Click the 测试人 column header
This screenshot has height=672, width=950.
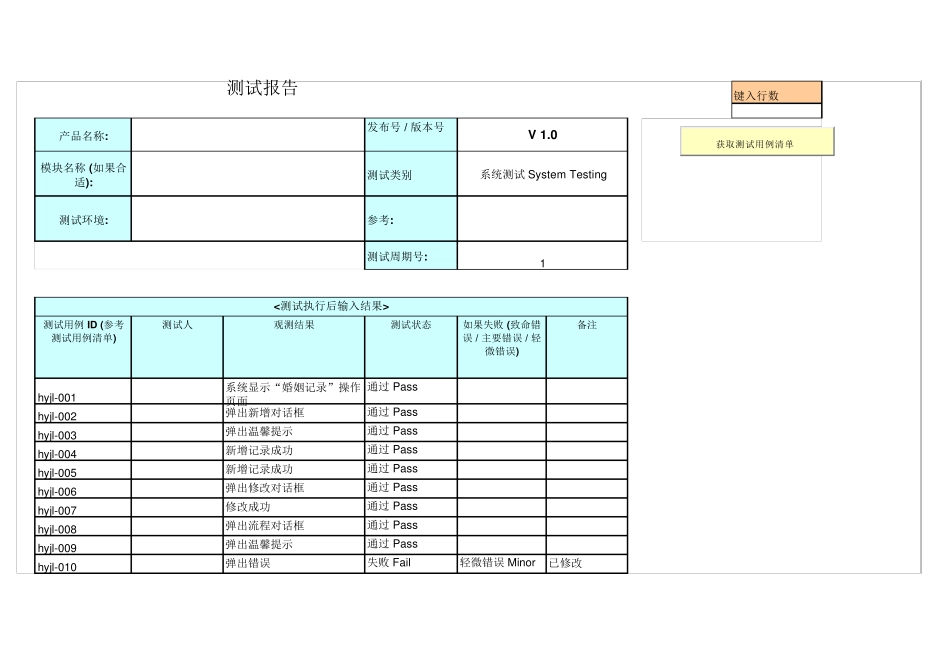pyautogui.click(x=177, y=347)
